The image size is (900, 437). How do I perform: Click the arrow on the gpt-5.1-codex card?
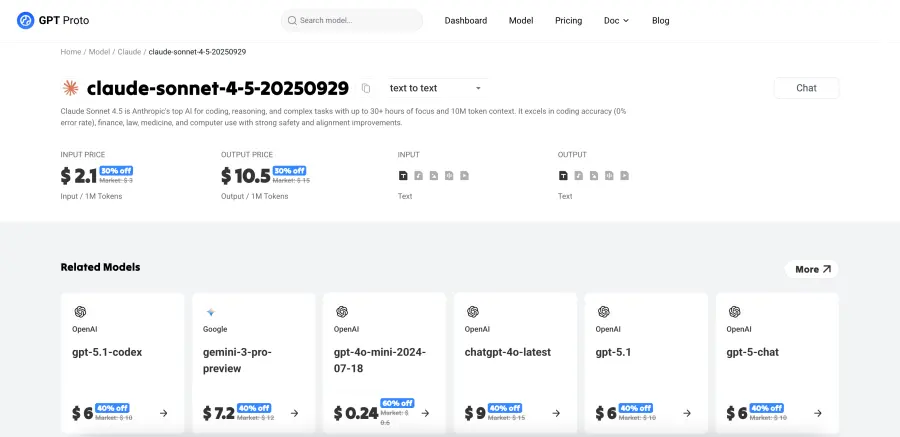pos(164,413)
